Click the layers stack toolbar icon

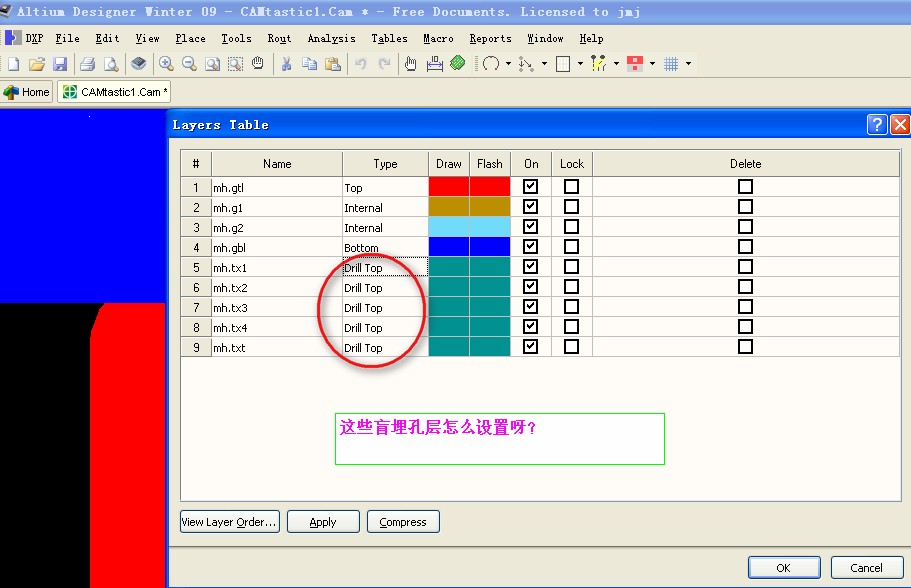click(138, 63)
